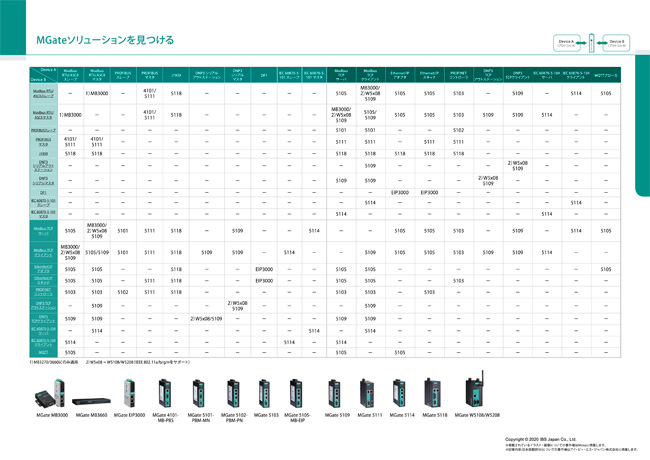Click the 'Device A / Device B' table corner cell
The image size is (650, 460).
[x=43, y=75]
